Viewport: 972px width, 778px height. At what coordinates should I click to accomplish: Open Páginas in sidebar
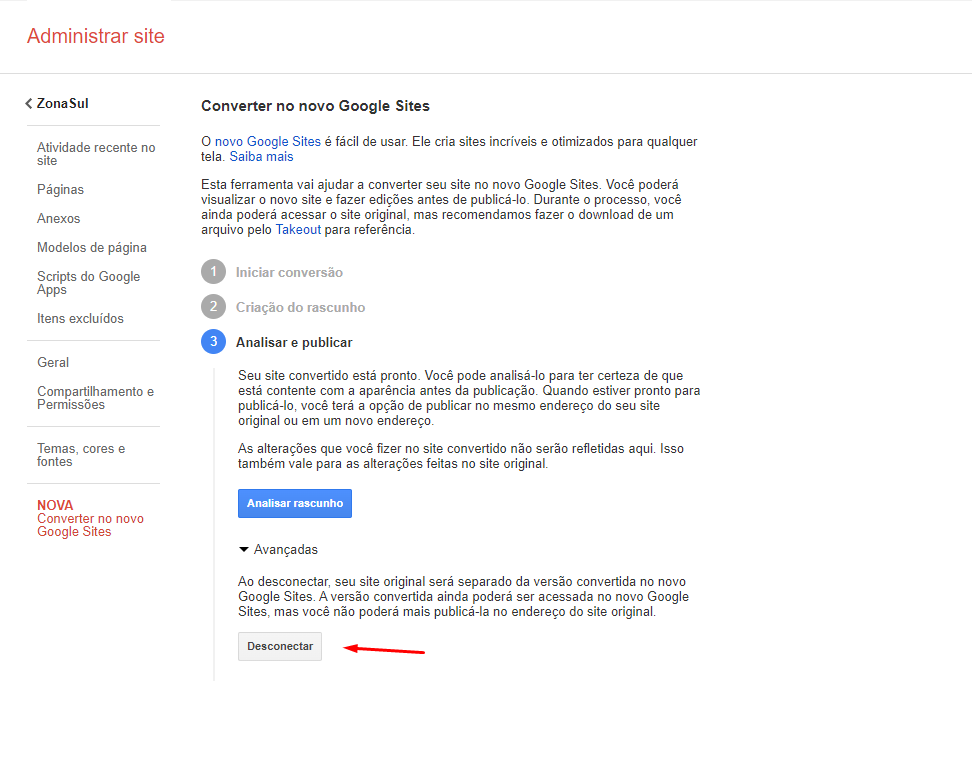click(x=60, y=190)
